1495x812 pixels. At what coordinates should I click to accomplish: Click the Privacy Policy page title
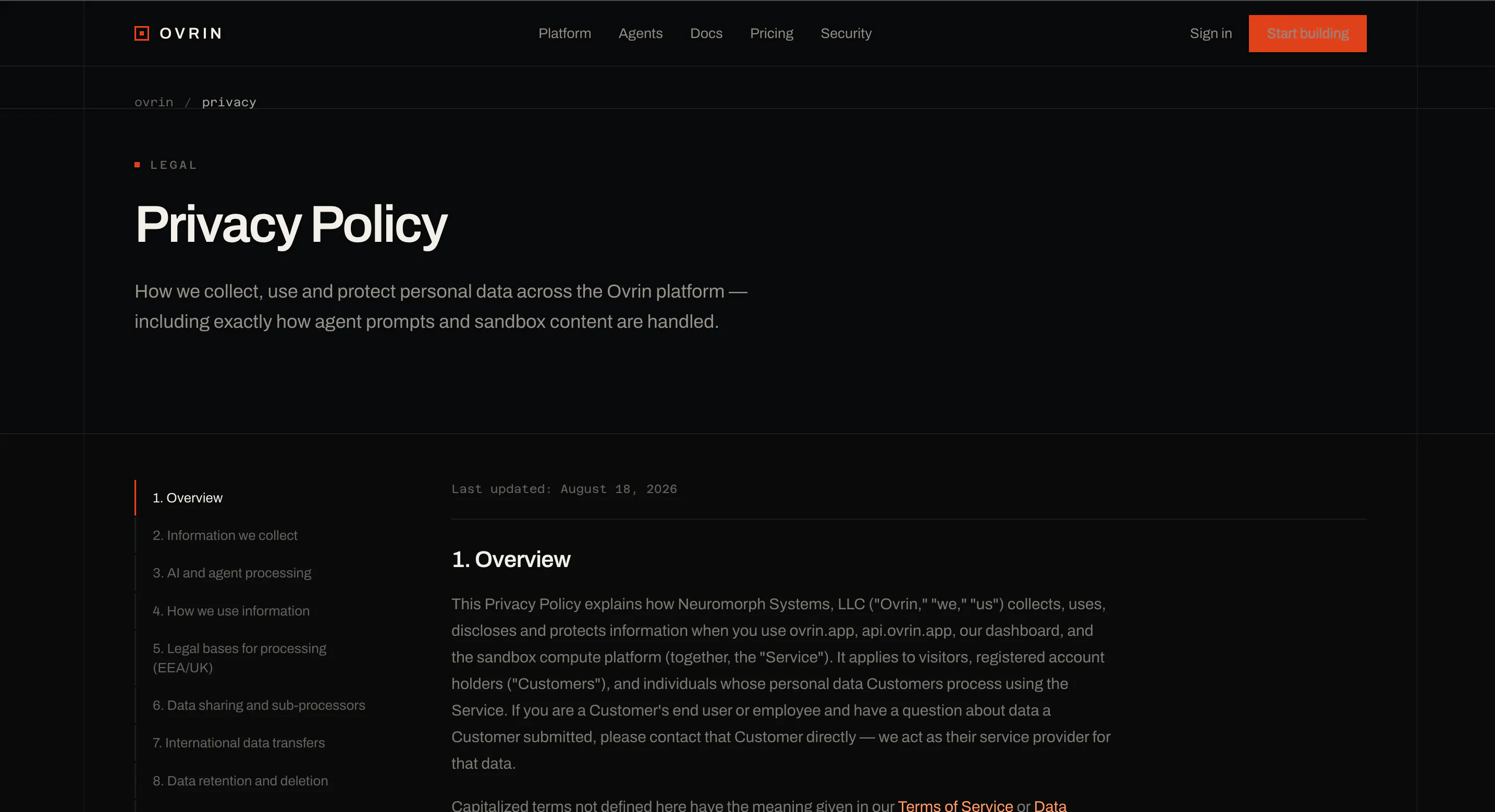pyautogui.click(x=291, y=225)
